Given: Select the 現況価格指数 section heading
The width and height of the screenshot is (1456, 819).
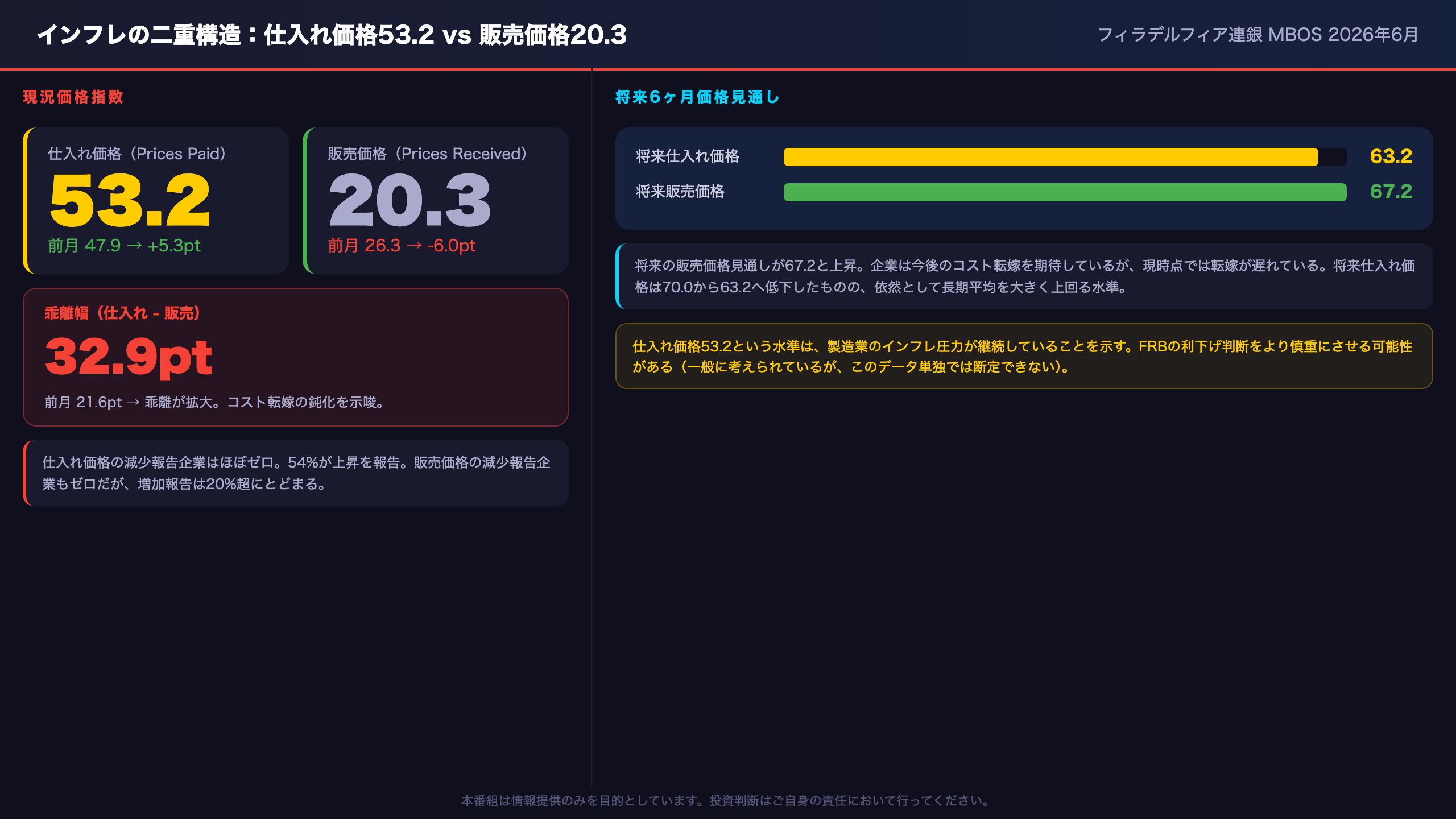Looking at the screenshot, I should [73, 97].
